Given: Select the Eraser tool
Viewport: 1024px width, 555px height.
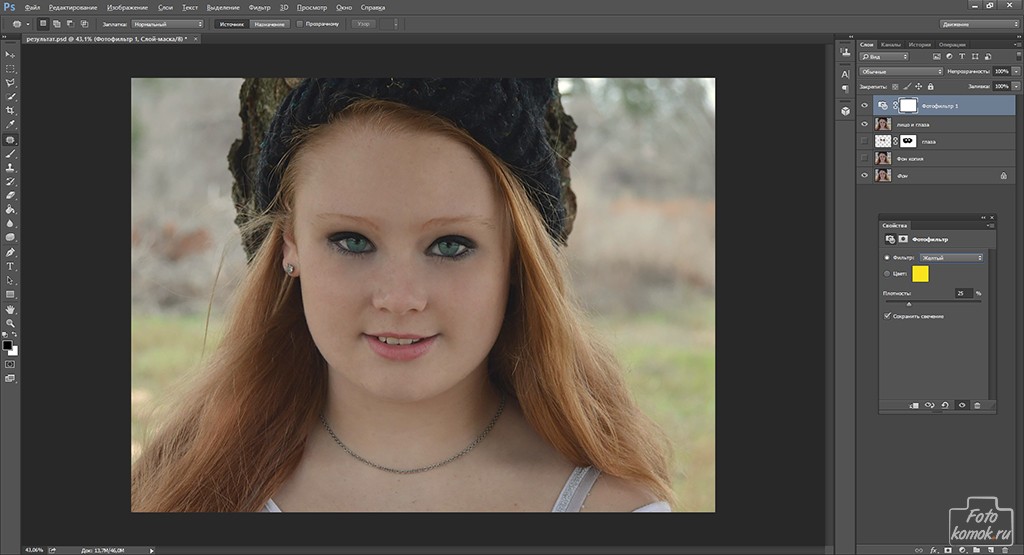Looking at the screenshot, I should point(10,196).
